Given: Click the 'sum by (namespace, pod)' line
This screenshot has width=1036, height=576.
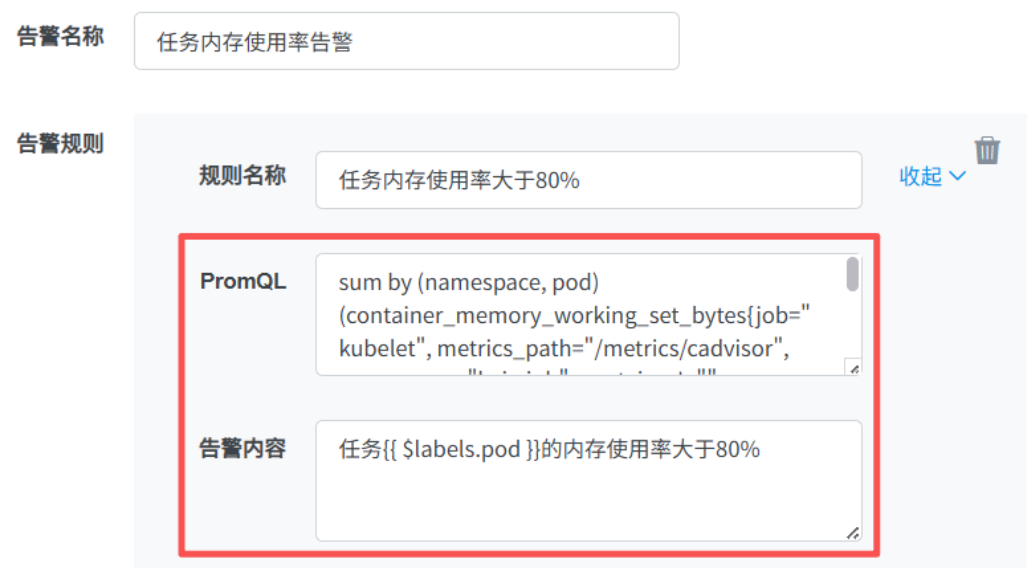Looking at the screenshot, I should point(468,283).
